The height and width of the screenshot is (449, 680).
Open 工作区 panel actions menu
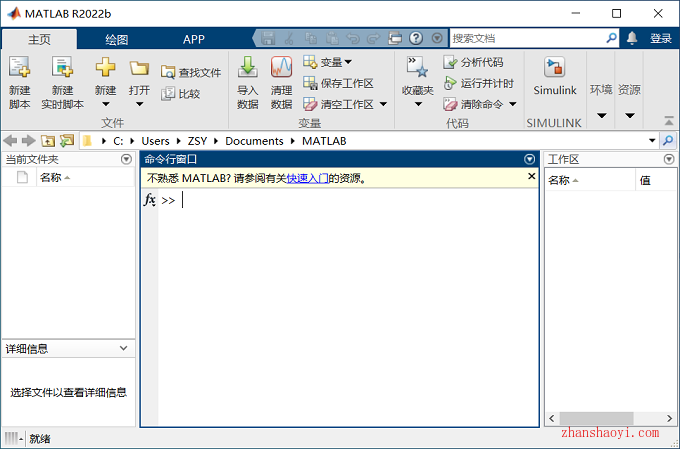pyautogui.click(x=669, y=159)
